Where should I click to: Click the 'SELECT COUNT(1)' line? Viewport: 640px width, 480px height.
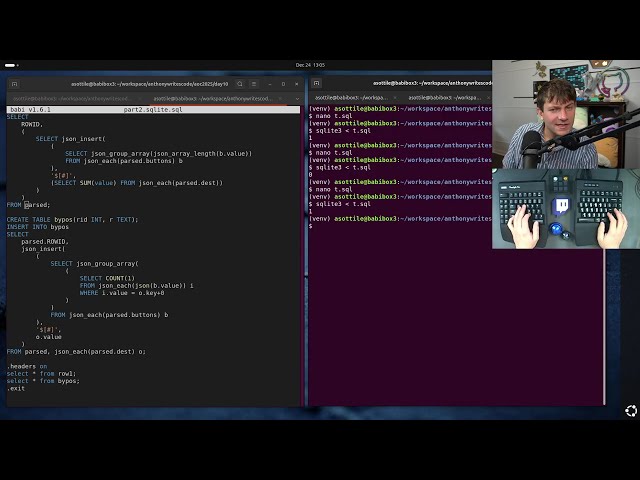click(x=107, y=278)
